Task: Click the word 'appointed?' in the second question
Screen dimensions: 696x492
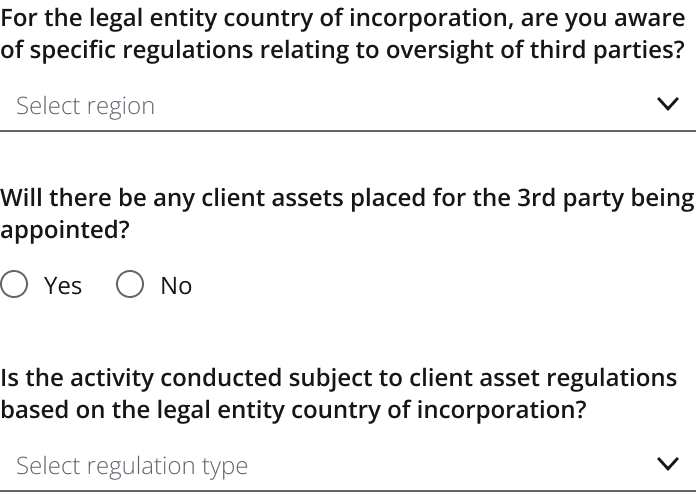Action: (x=65, y=229)
